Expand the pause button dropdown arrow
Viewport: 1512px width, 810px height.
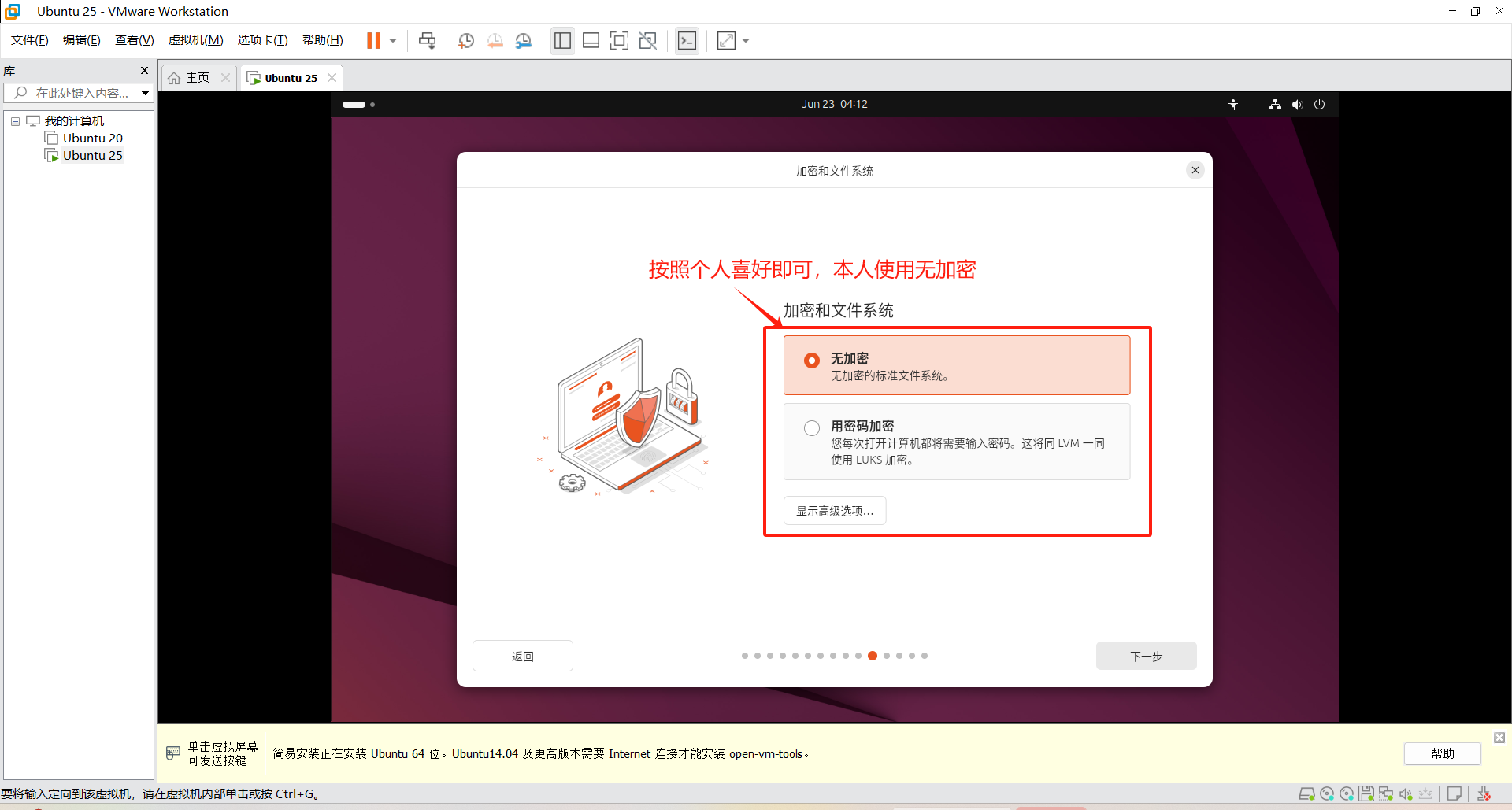click(391, 40)
